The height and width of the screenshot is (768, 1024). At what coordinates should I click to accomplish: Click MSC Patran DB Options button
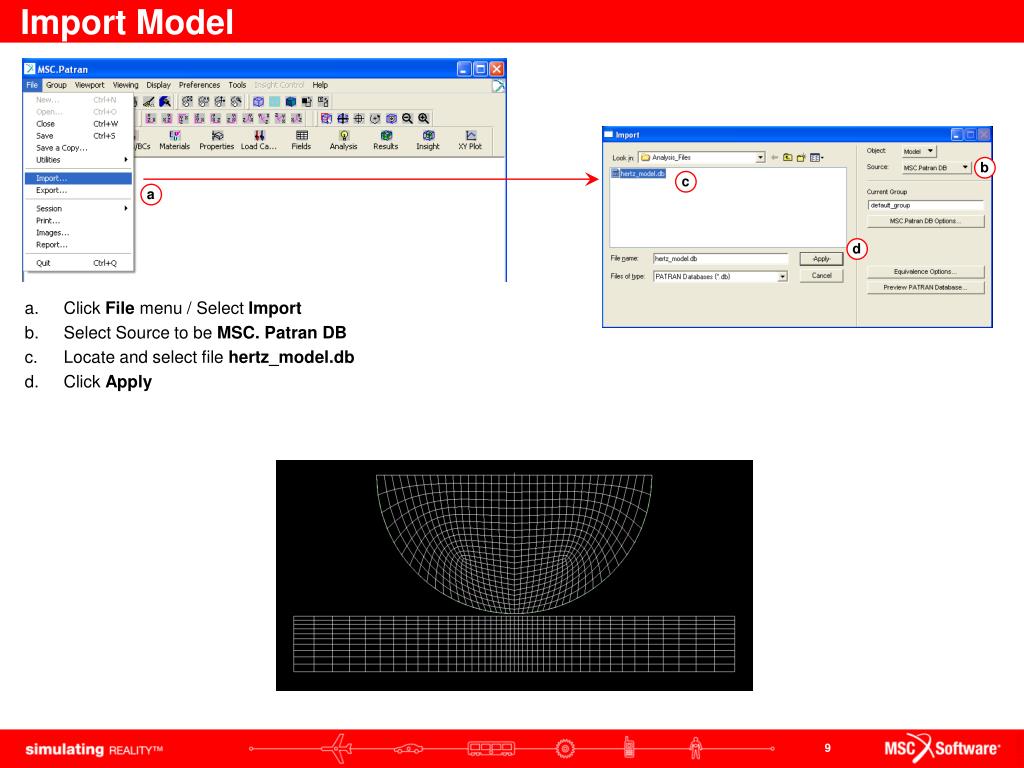pos(925,221)
